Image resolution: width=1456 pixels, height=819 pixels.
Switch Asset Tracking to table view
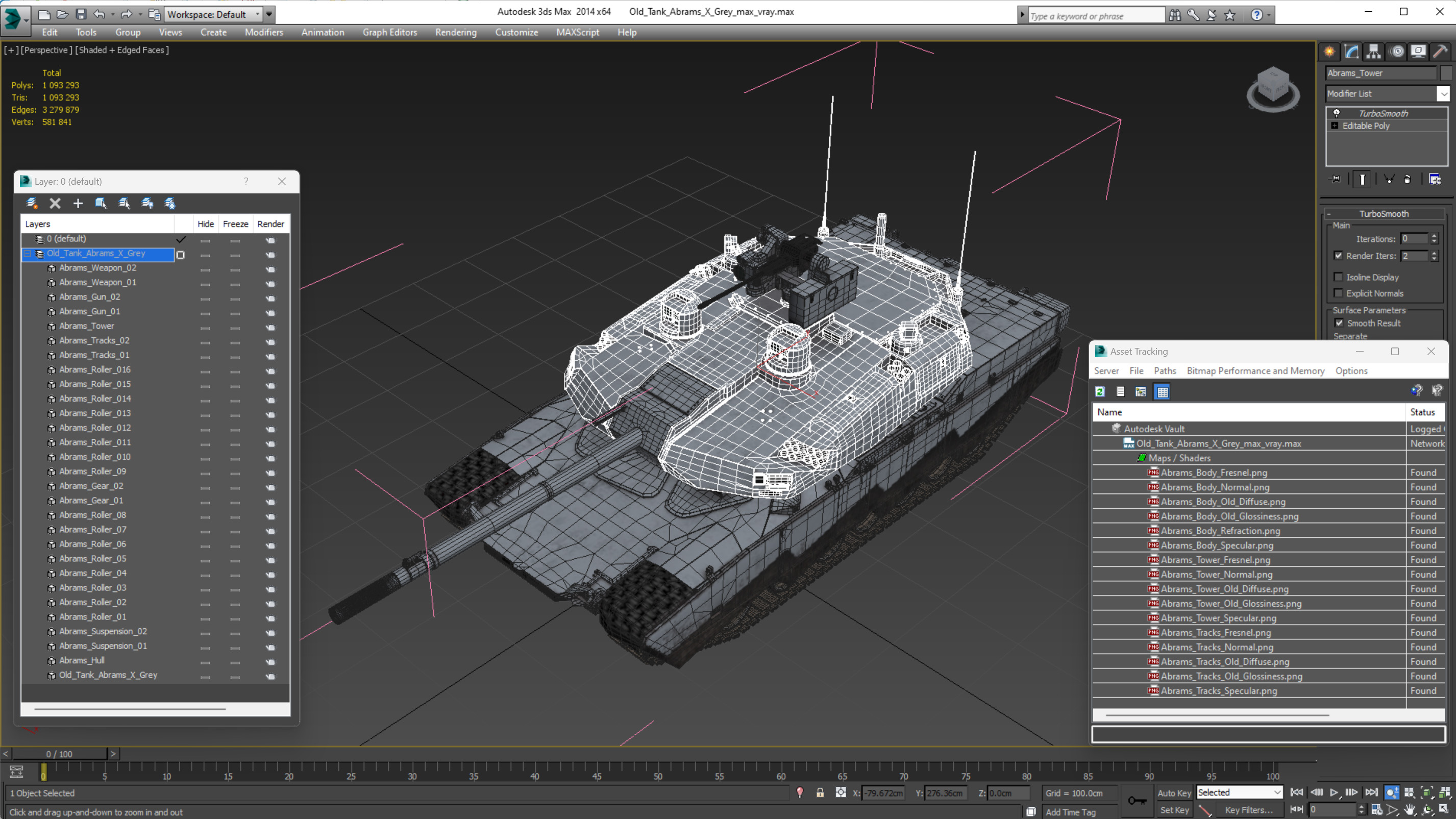click(1162, 392)
